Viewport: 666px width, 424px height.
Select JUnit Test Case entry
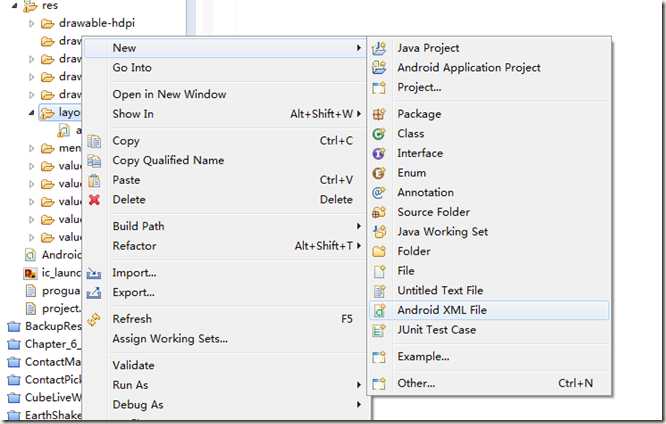pos(437,330)
